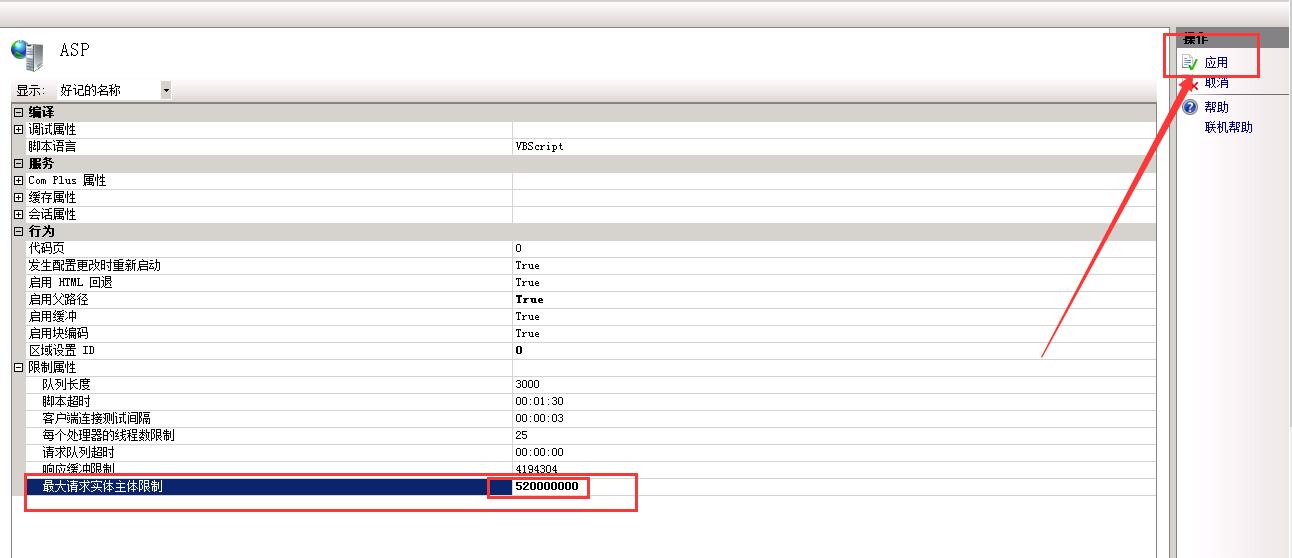Expand the Com Plus 属性 node

pyautogui.click(x=18, y=181)
